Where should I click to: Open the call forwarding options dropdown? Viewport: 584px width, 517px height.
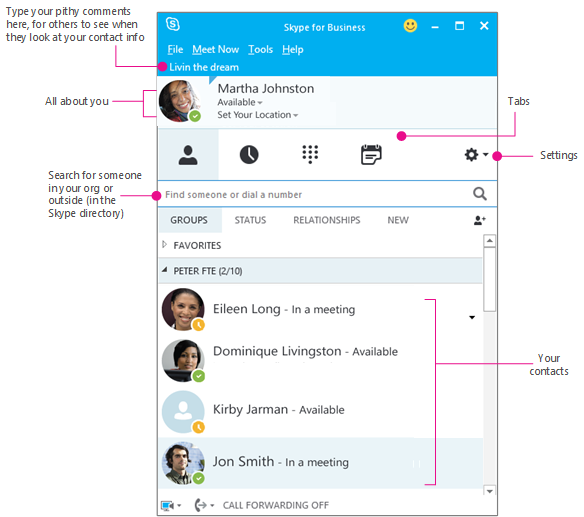[204, 505]
